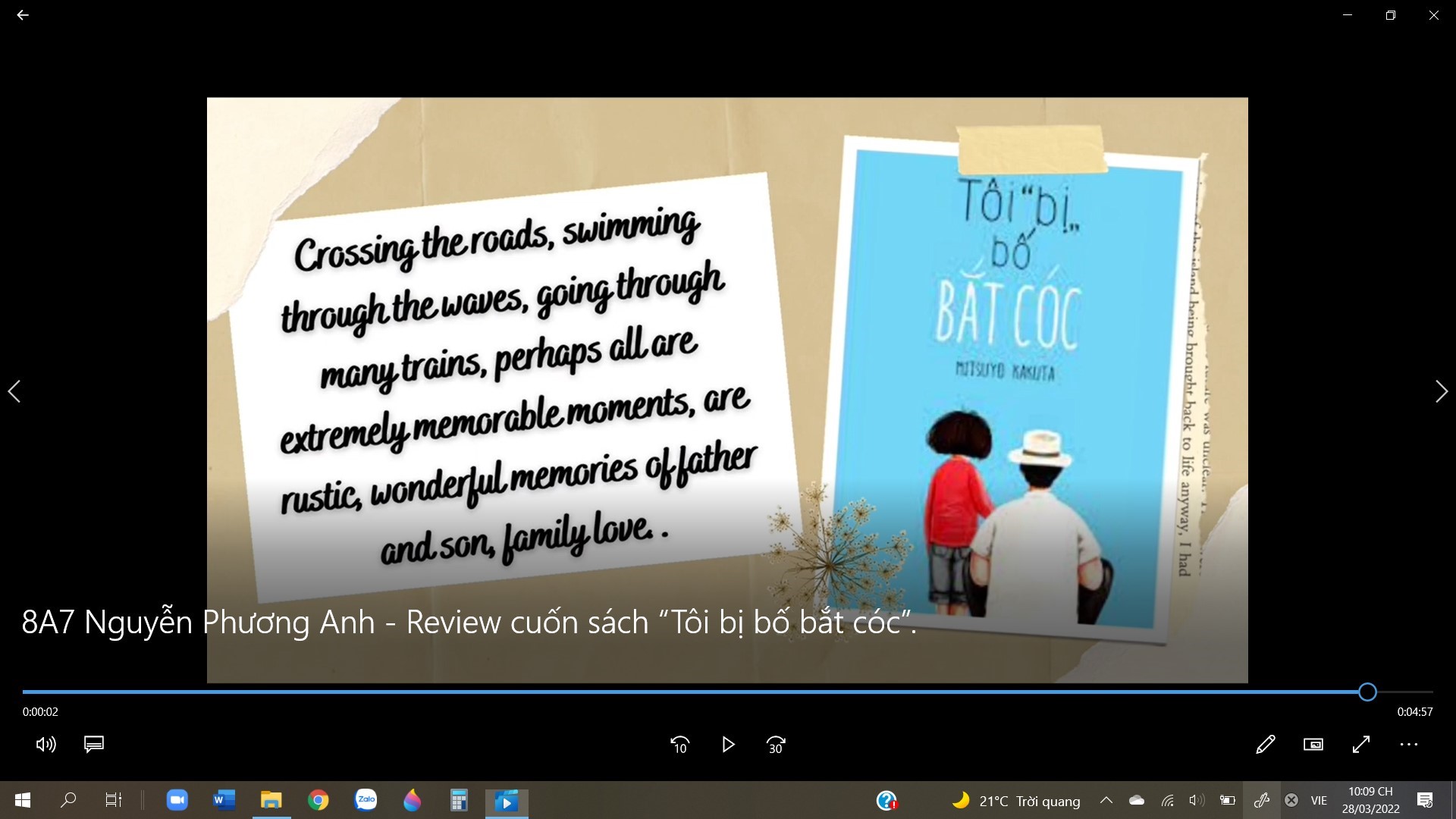Switch to mini view mode
The width and height of the screenshot is (1456, 819).
coord(1313,745)
